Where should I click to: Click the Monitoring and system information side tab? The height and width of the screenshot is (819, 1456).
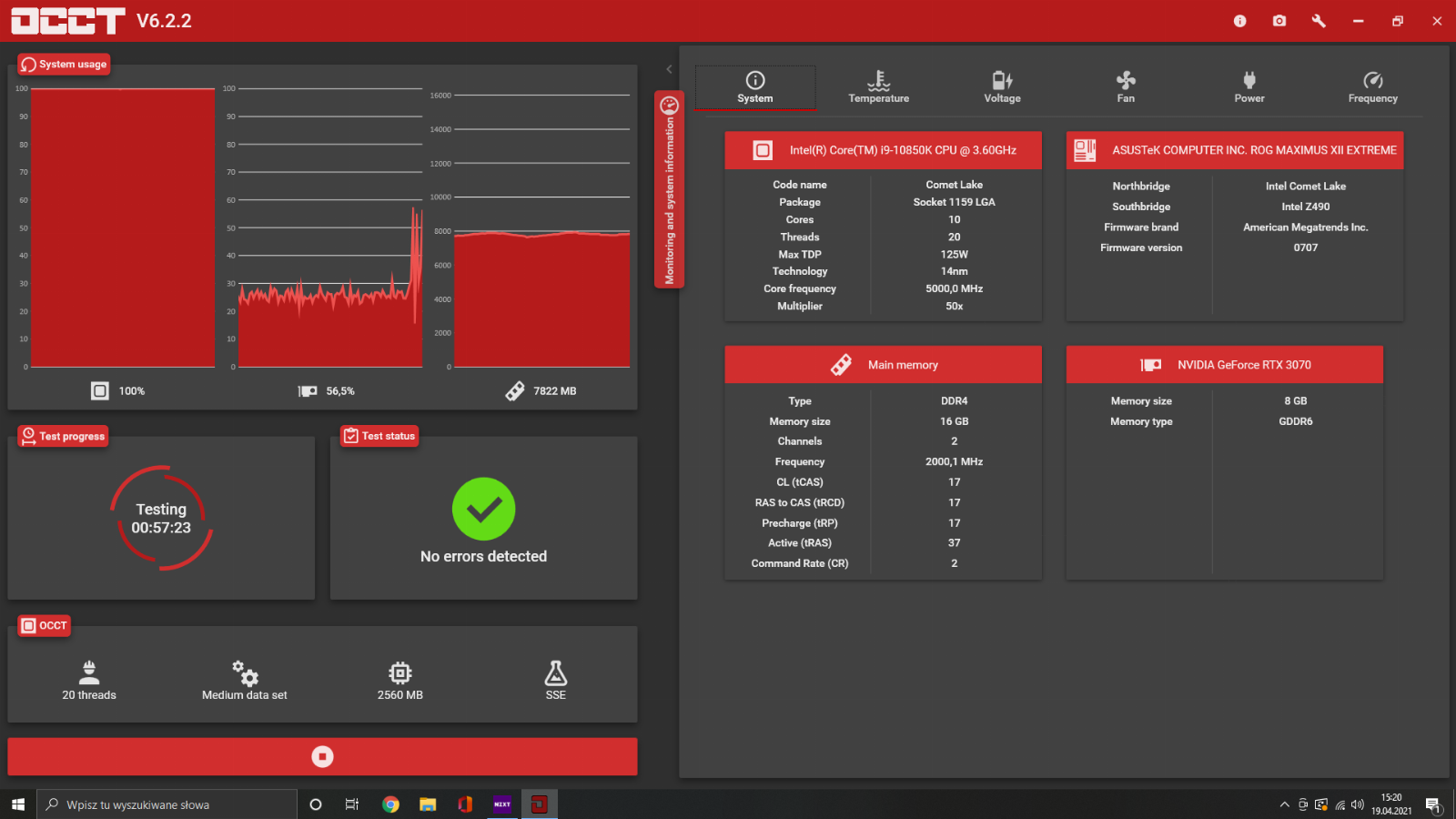point(669,189)
